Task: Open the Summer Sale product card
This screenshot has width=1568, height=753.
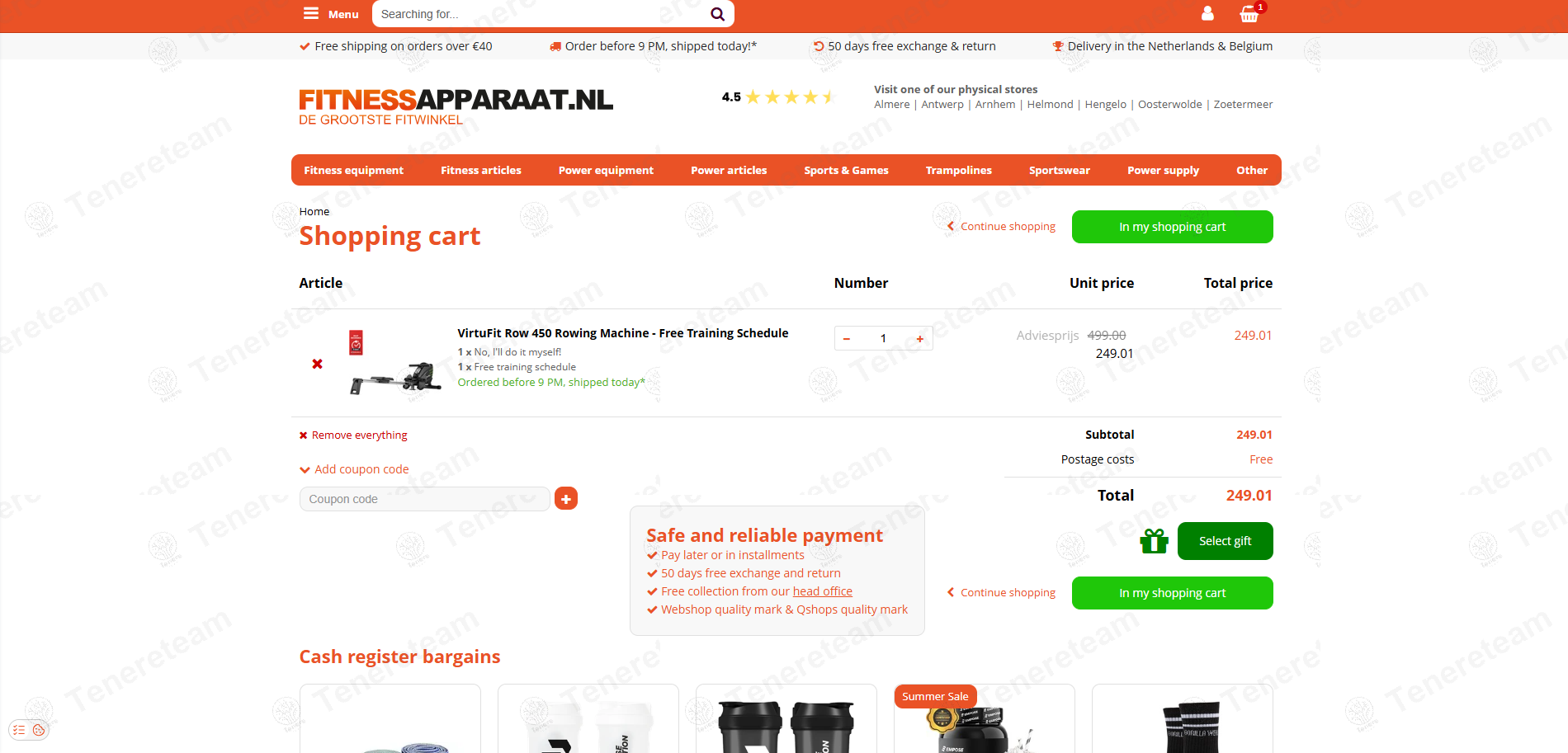Action: click(x=985, y=718)
